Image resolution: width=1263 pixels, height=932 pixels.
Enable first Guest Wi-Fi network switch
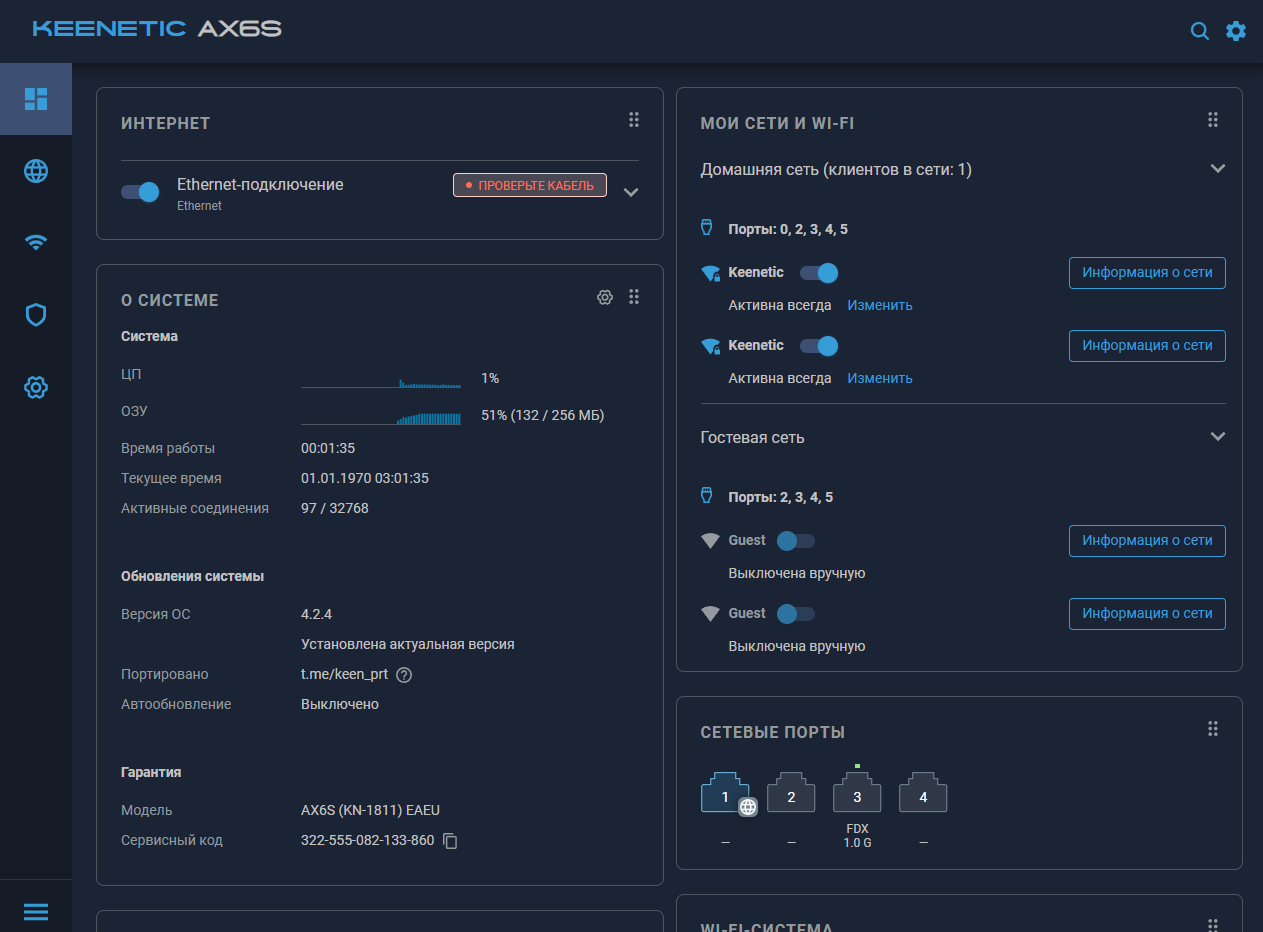(x=796, y=541)
